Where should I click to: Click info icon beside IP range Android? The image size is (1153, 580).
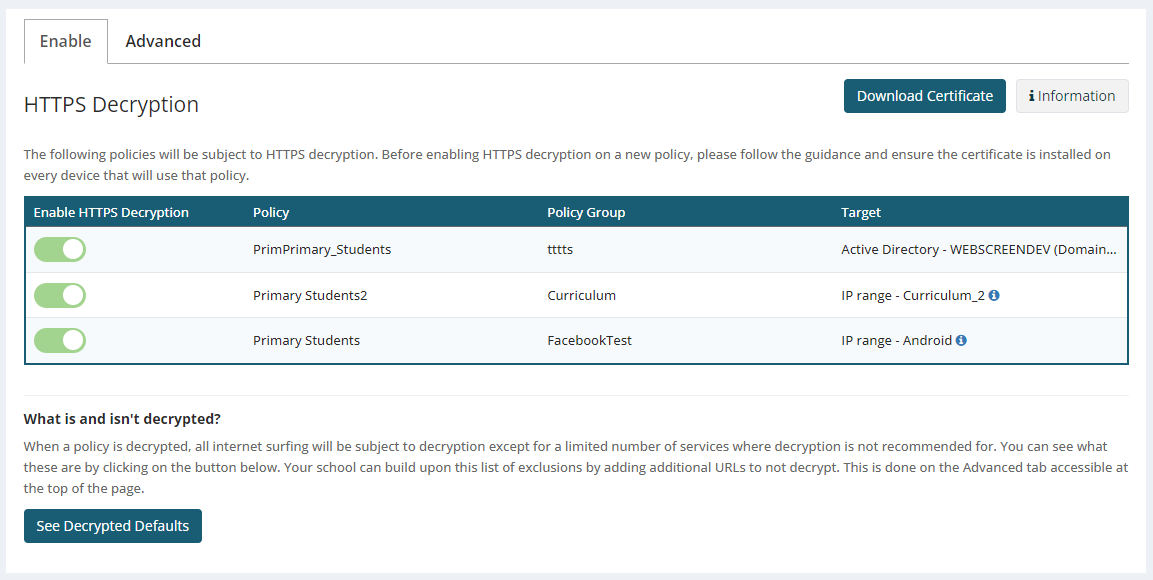tap(961, 341)
